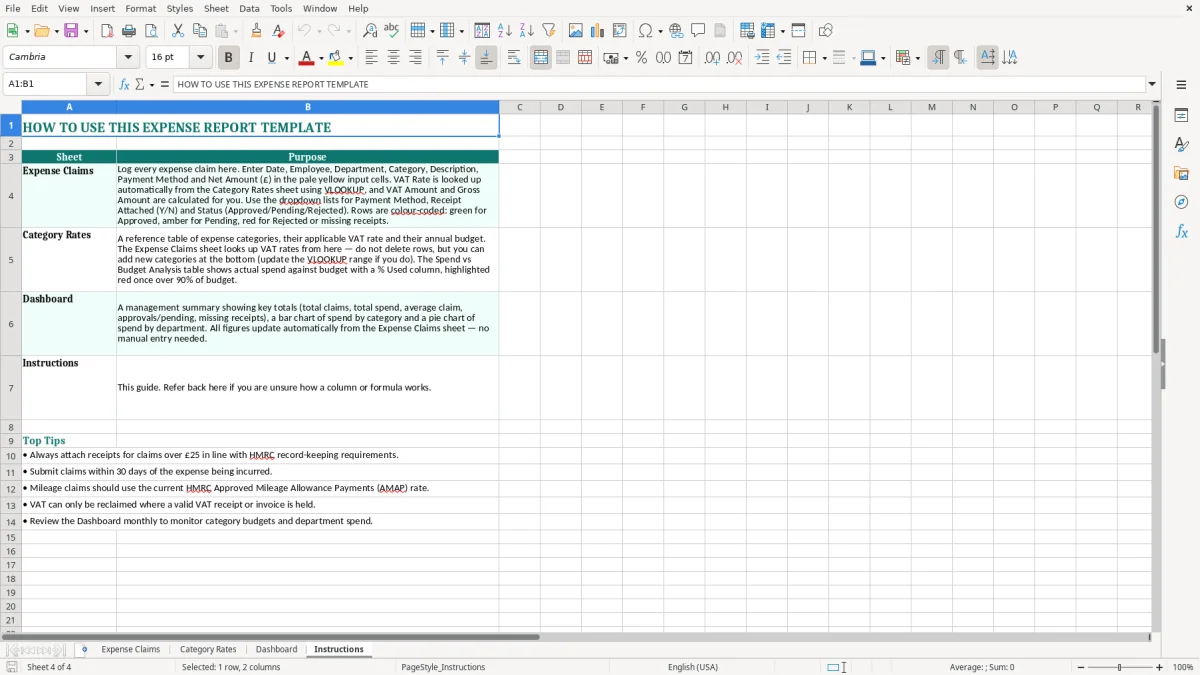The height and width of the screenshot is (675, 1200).
Task: Toggle Italic formatting
Action: click(250, 58)
